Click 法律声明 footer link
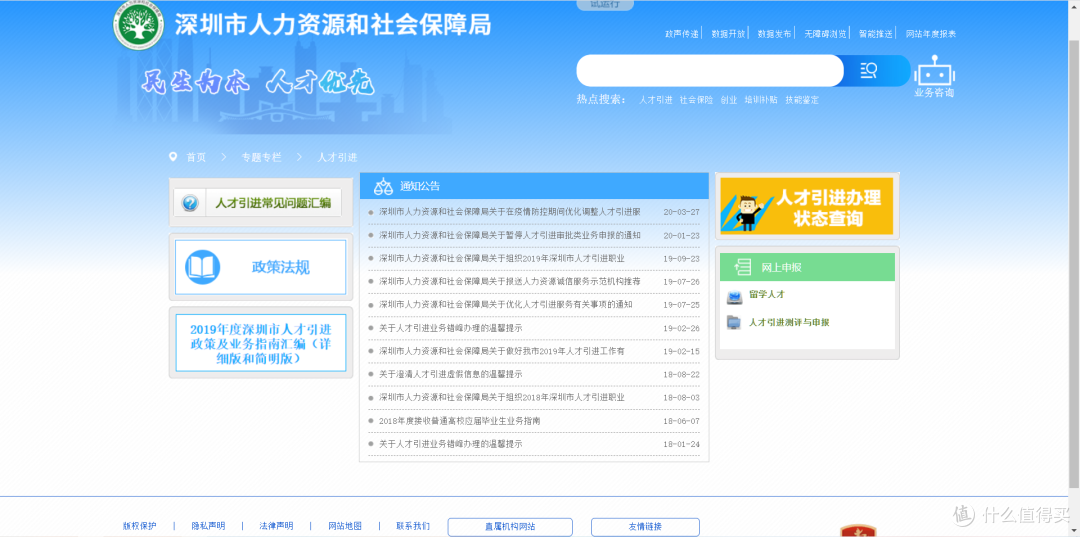This screenshot has height=537, width=1080. pyautogui.click(x=276, y=526)
